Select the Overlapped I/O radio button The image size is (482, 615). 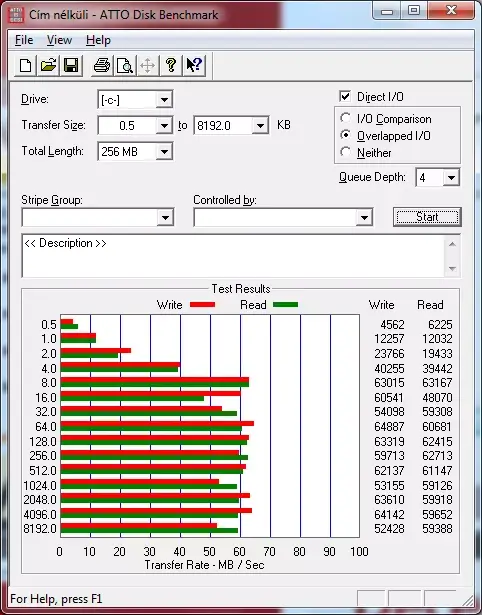(346, 135)
